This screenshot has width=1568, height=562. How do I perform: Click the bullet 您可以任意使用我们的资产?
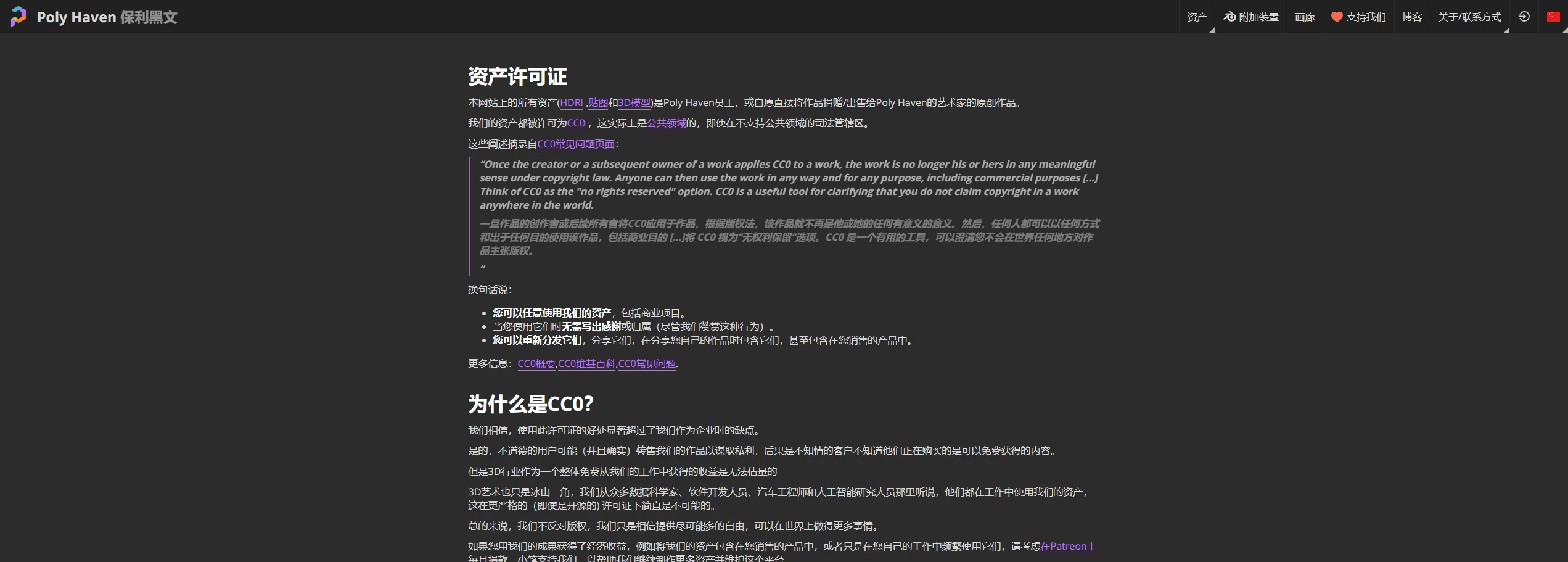552,313
